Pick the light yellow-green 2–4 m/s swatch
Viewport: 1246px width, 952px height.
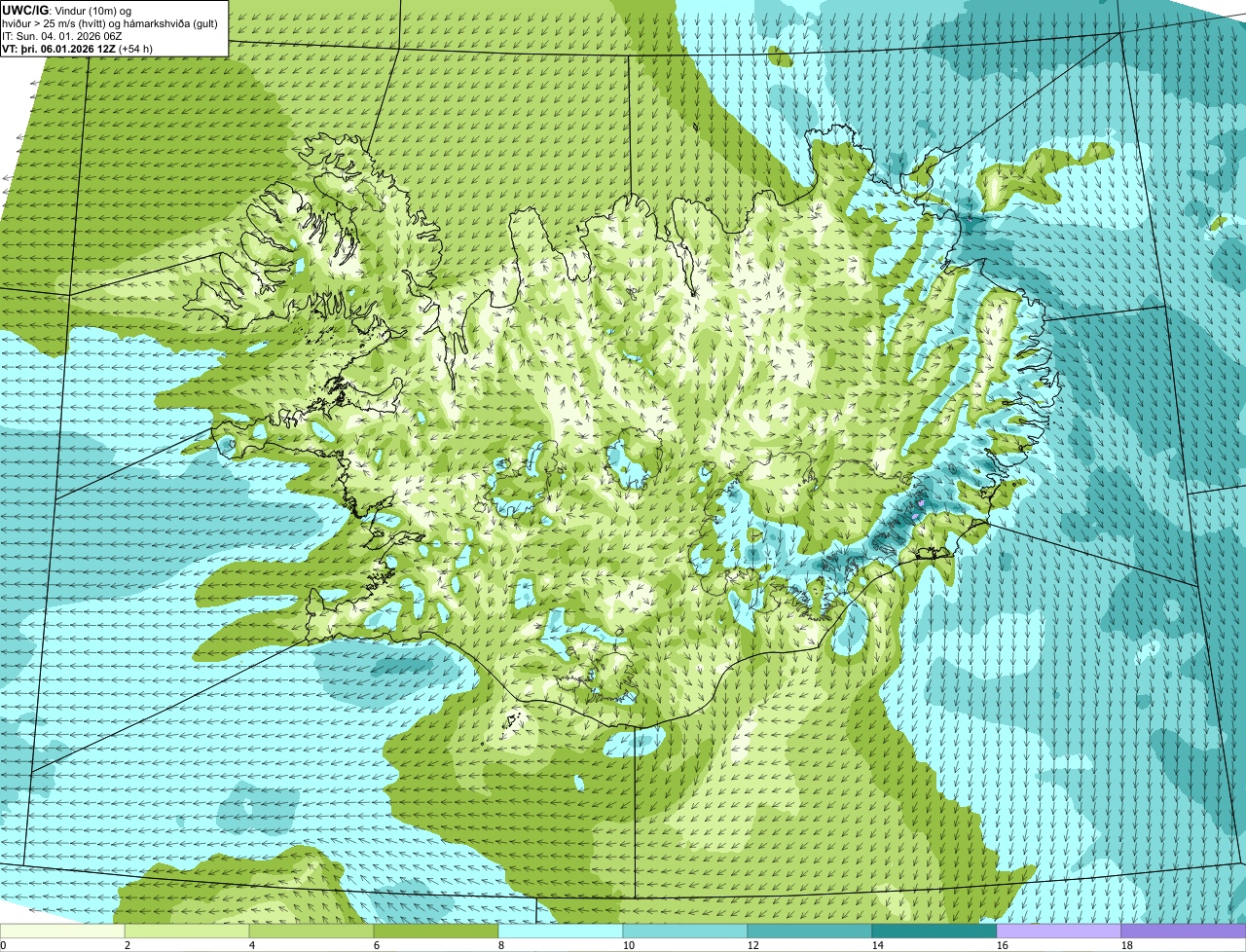(x=187, y=931)
